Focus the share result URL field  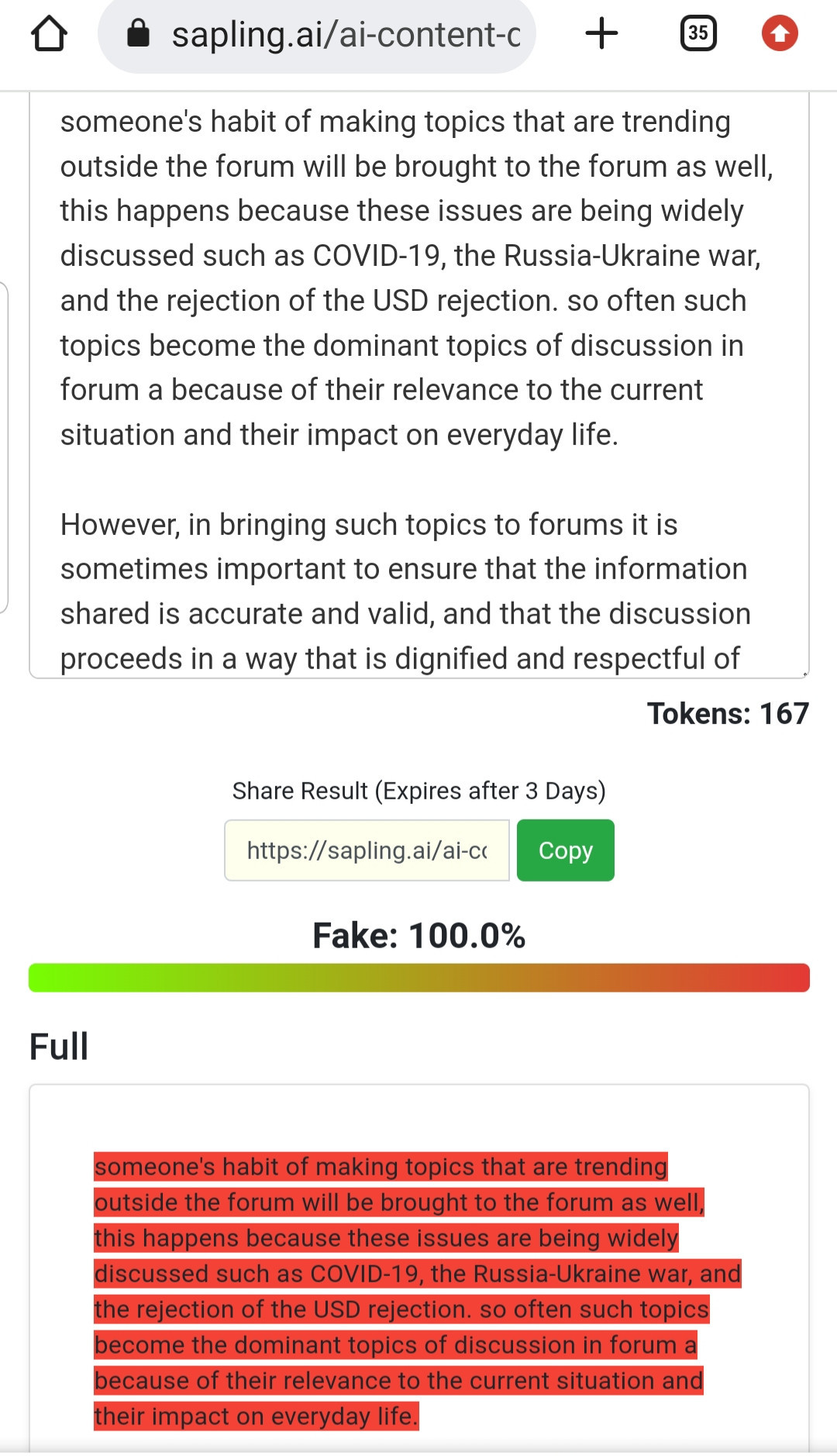point(367,850)
